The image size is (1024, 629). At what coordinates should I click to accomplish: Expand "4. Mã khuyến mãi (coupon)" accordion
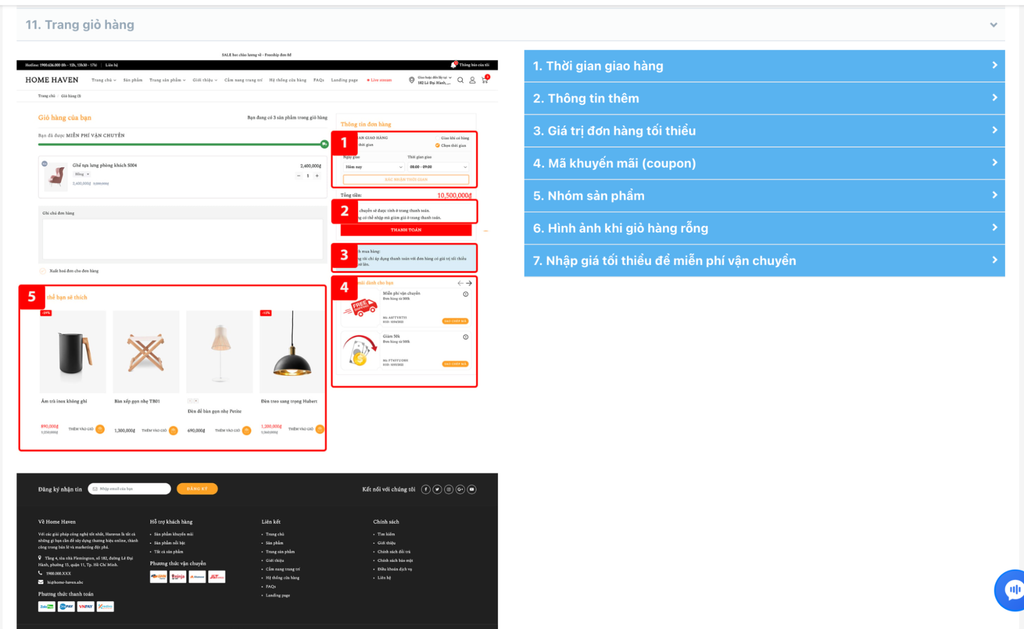tap(764, 163)
